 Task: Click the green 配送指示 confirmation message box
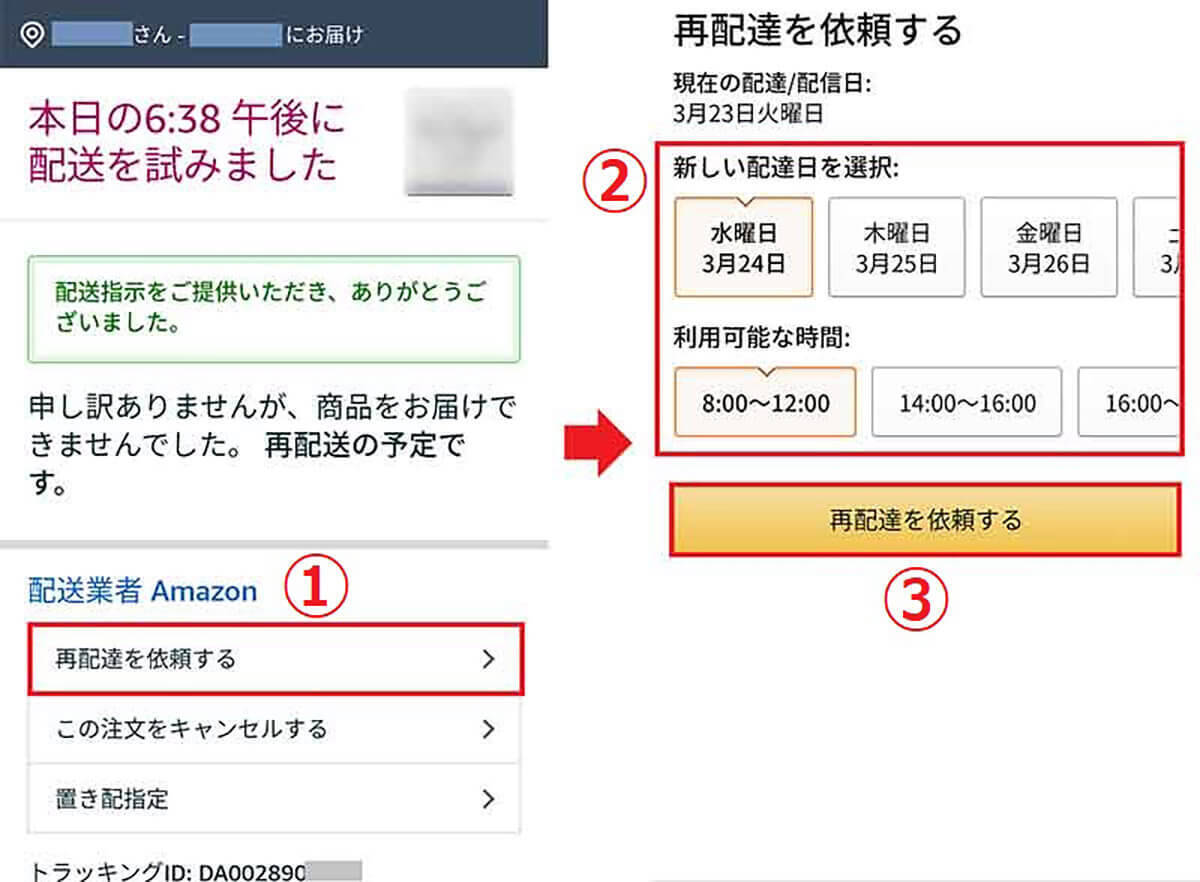pos(274,309)
